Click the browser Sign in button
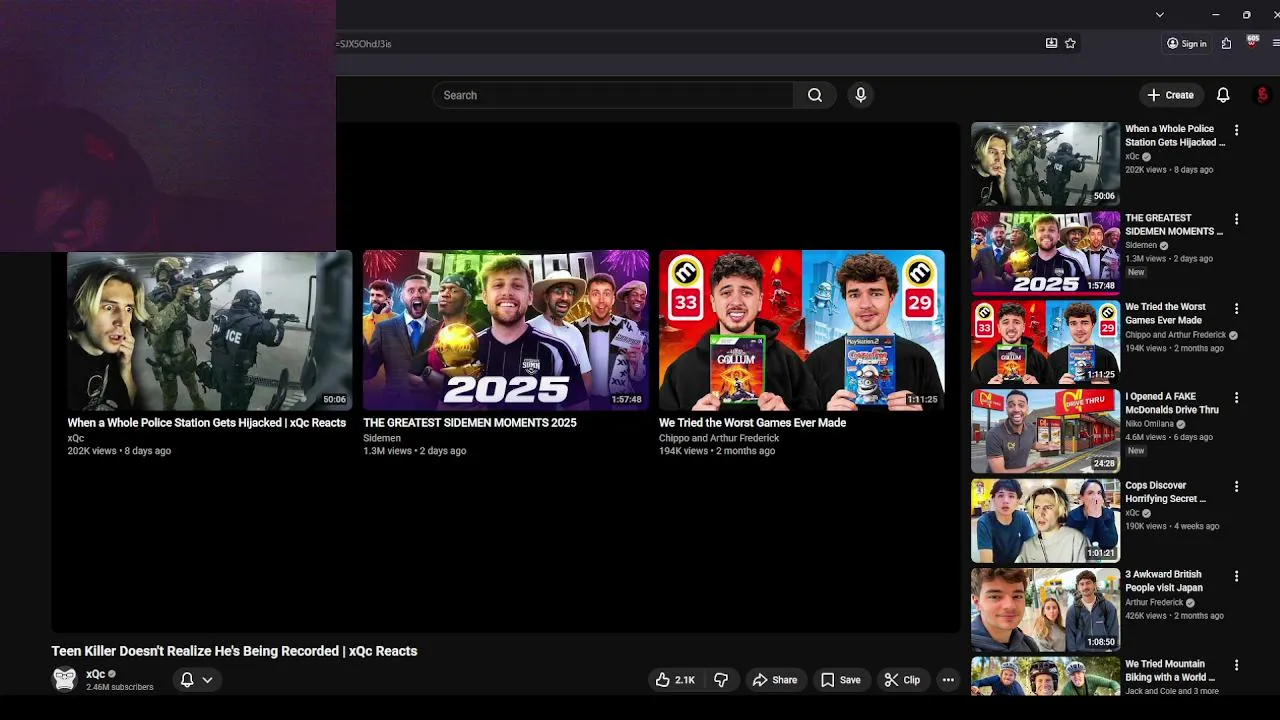 click(x=1186, y=43)
